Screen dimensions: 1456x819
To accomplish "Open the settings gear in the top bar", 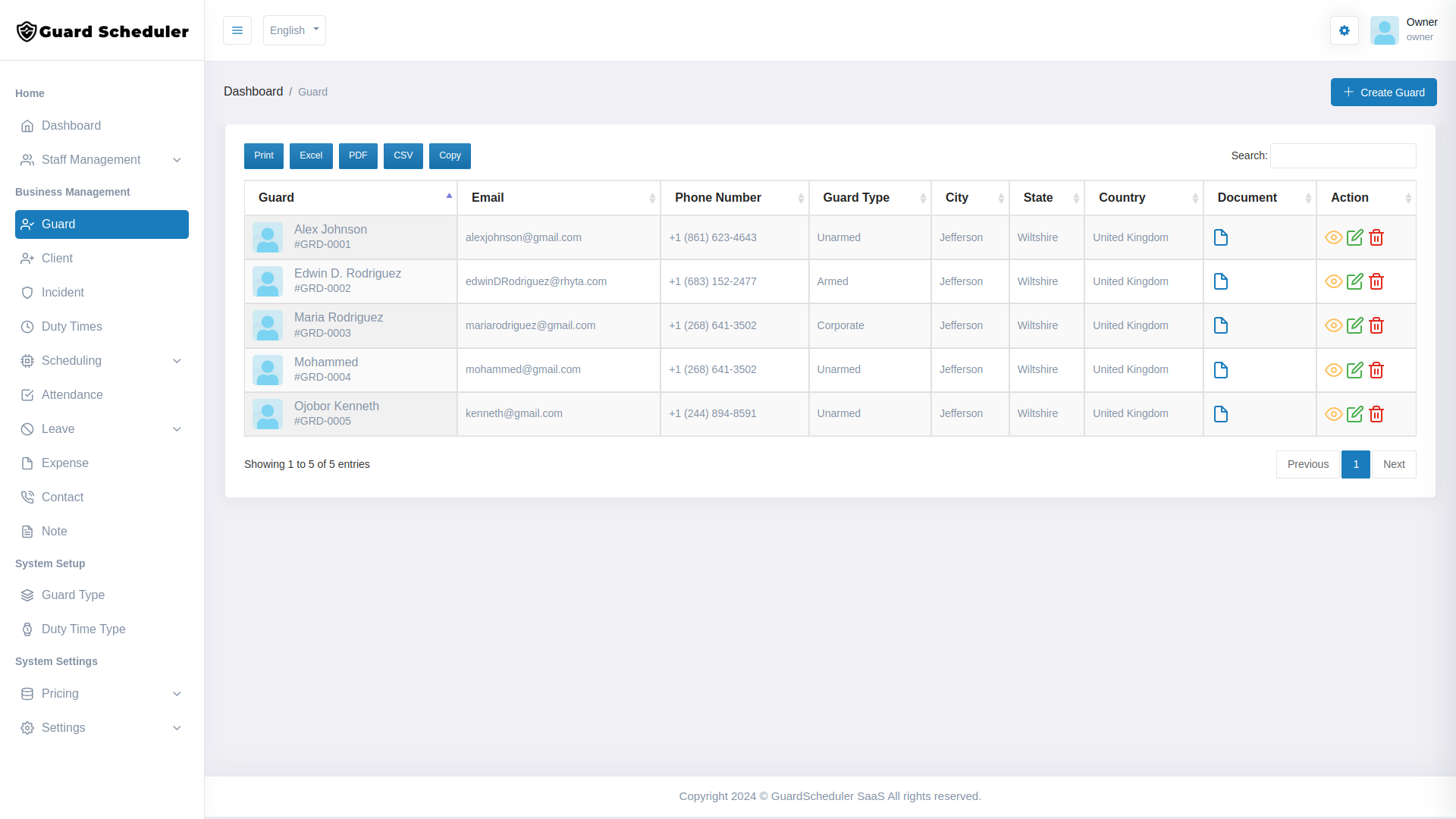I will pyautogui.click(x=1345, y=30).
